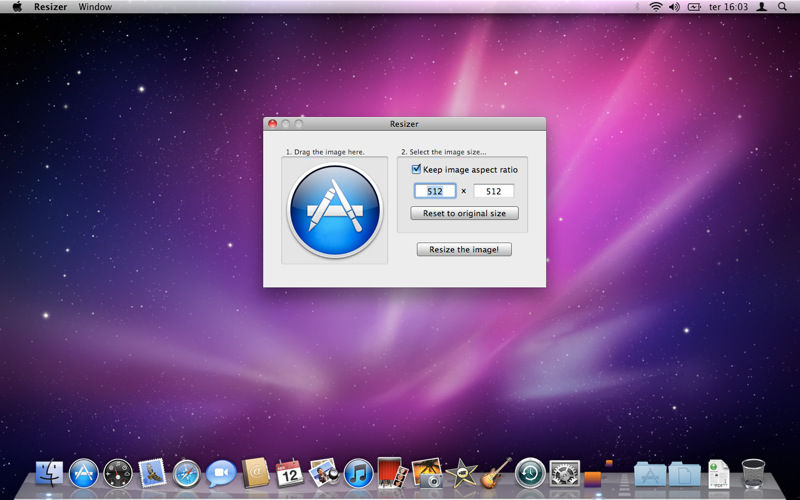Click the height field showing 512
The width and height of the screenshot is (800, 500).
coord(493,191)
